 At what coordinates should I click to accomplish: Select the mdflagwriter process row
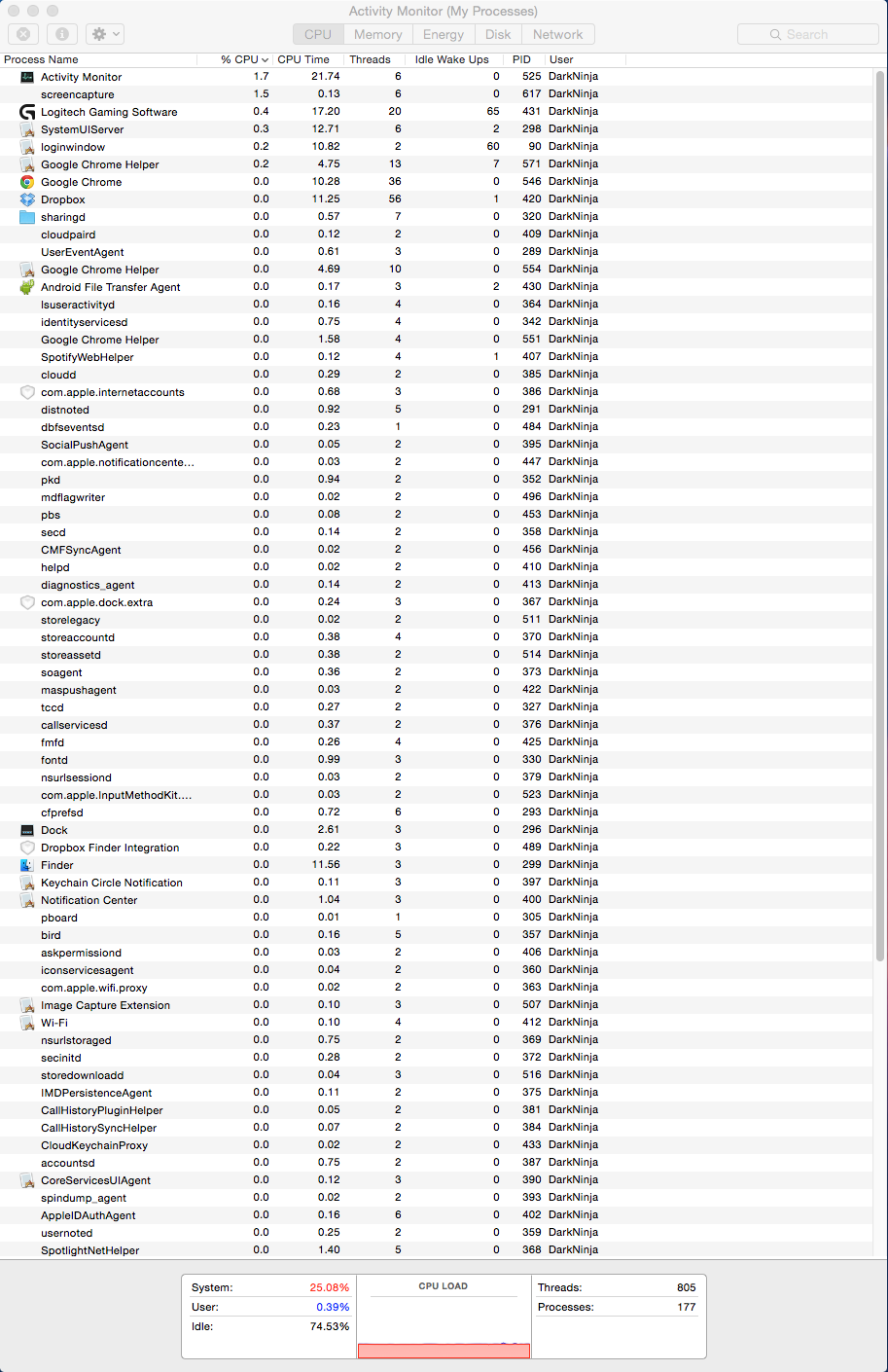438,497
